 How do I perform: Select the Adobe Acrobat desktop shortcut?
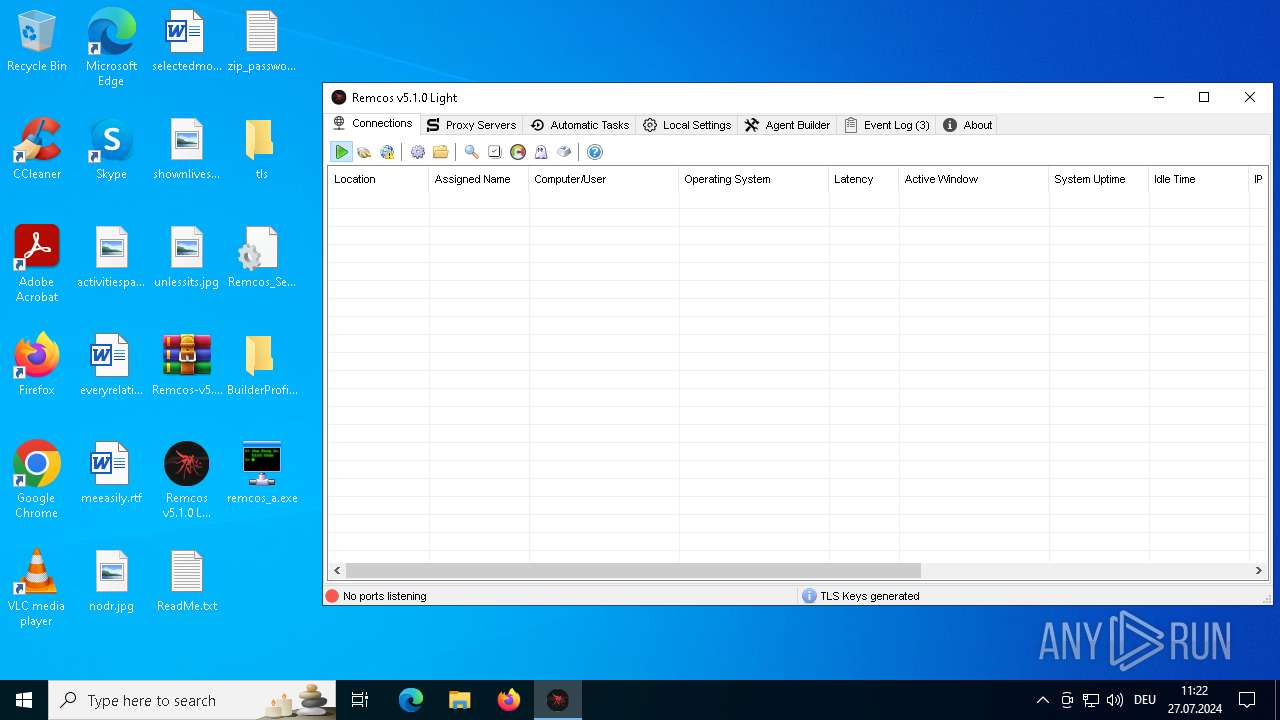tap(37, 263)
